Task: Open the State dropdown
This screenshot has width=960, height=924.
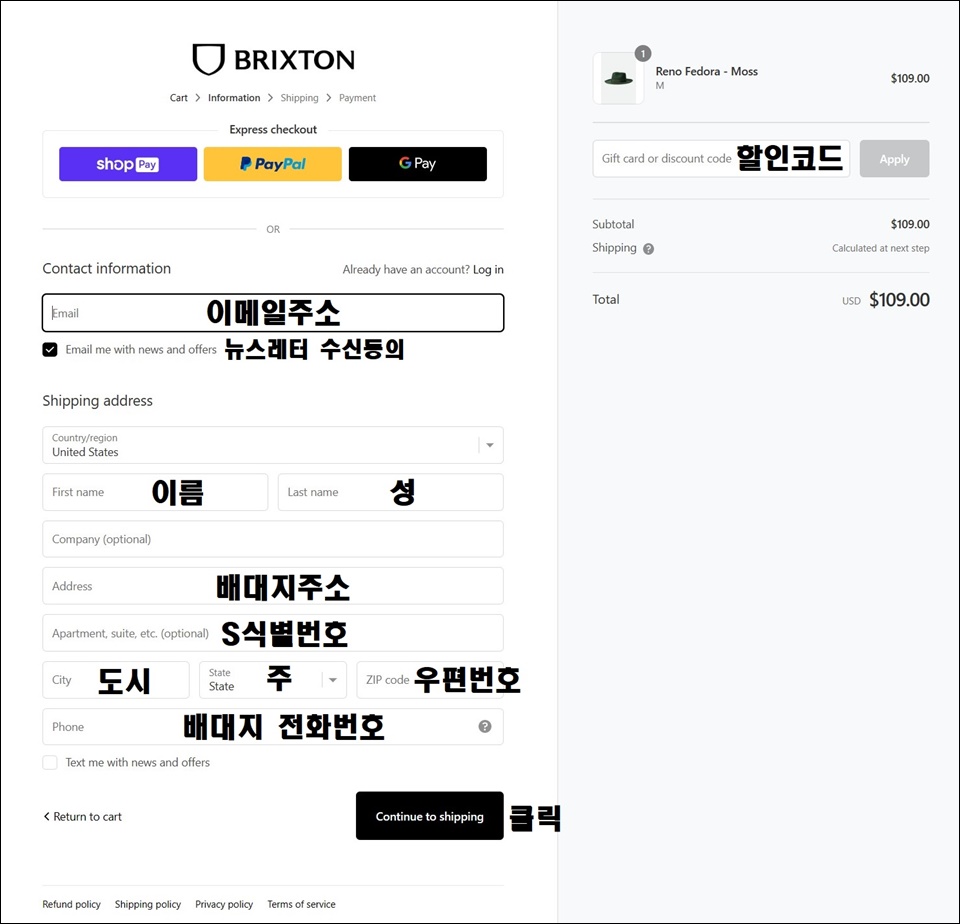Action: pyautogui.click(x=273, y=680)
